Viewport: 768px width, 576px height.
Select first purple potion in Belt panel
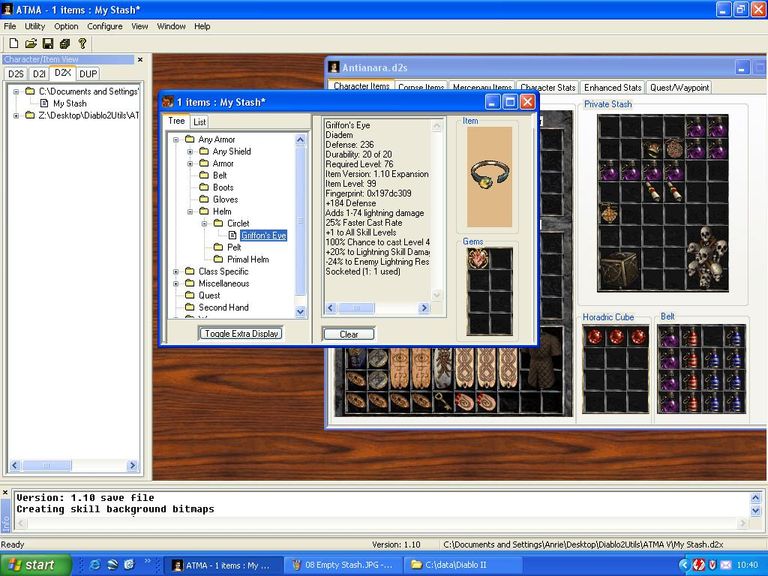pyautogui.click(x=669, y=337)
